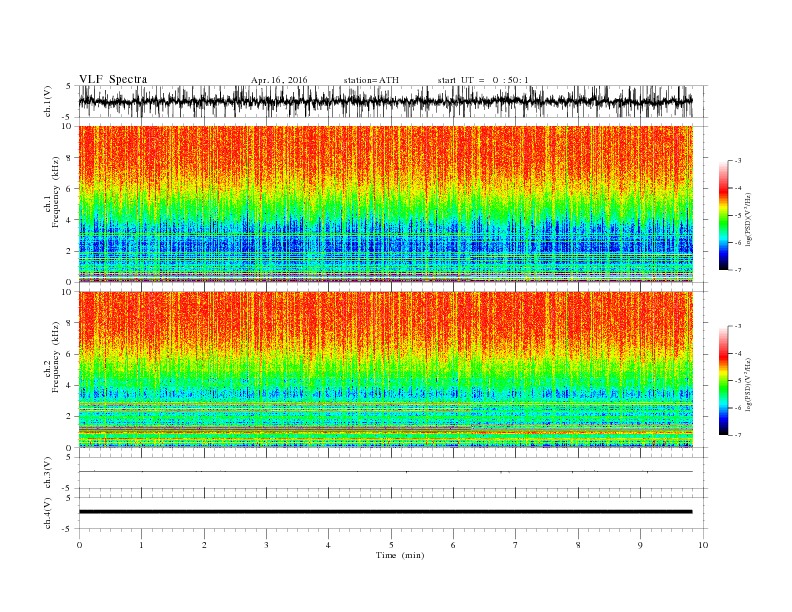Click the "8" kHz tick on ch.1 frequency axis
Viewport: 792px width, 612px height.
[69, 158]
